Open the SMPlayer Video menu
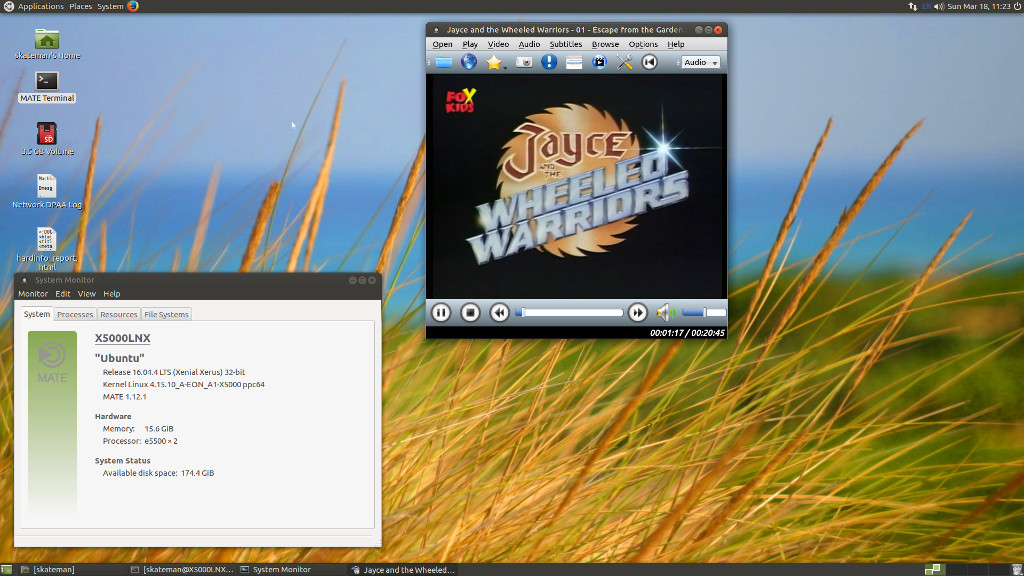Image resolution: width=1024 pixels, height=576 pixels. point(498,44)
